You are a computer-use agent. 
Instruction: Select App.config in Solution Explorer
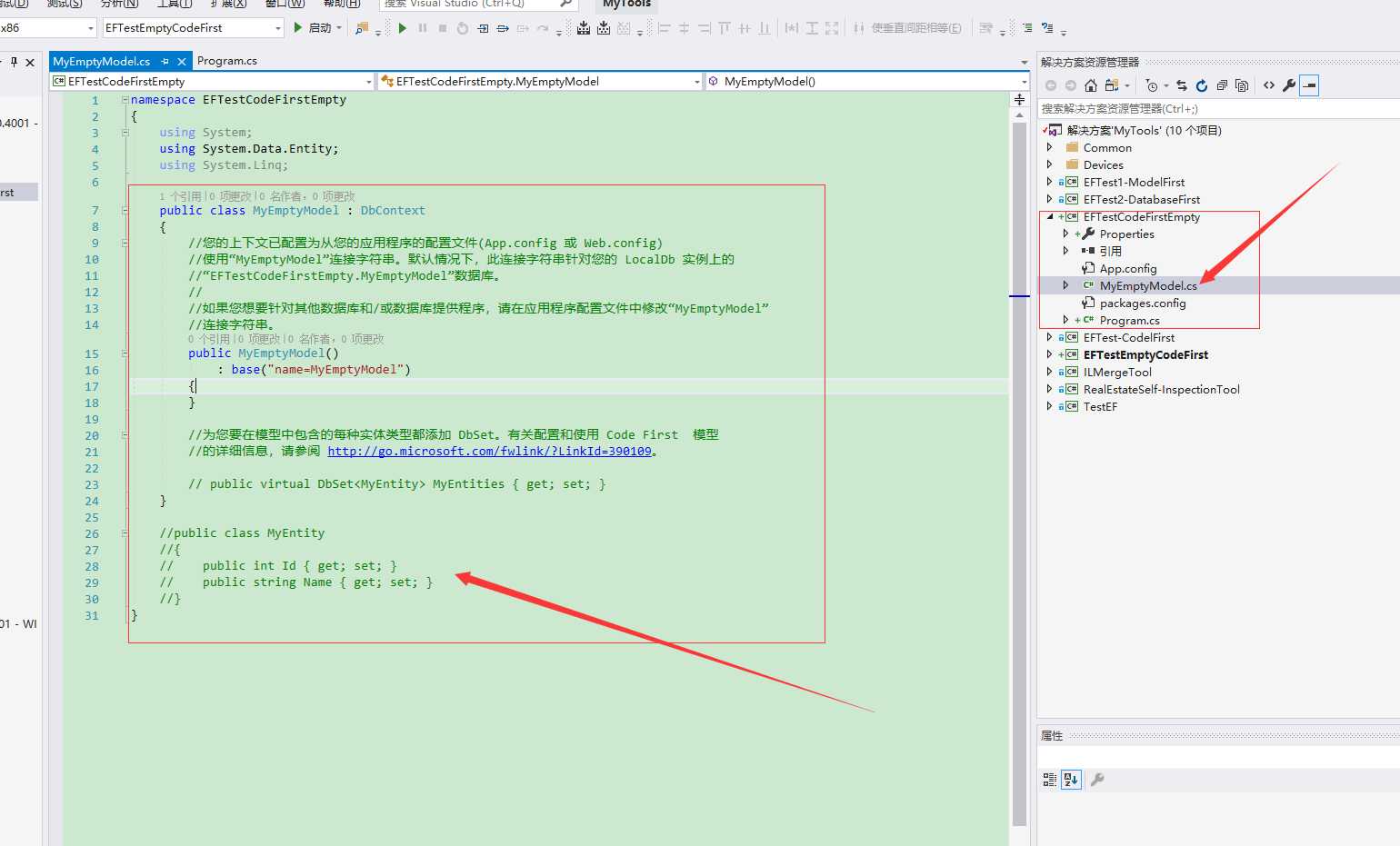coord(1127,268)
